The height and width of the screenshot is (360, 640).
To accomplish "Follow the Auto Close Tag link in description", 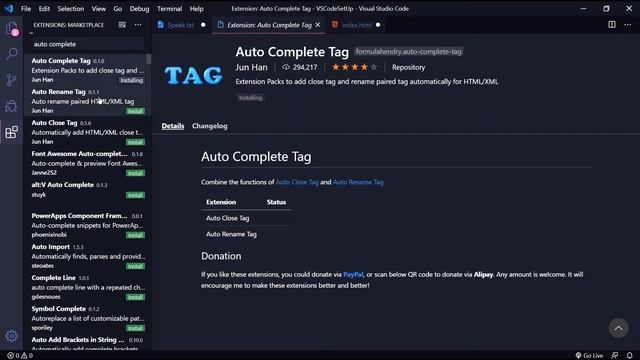I will click(297, 182).
